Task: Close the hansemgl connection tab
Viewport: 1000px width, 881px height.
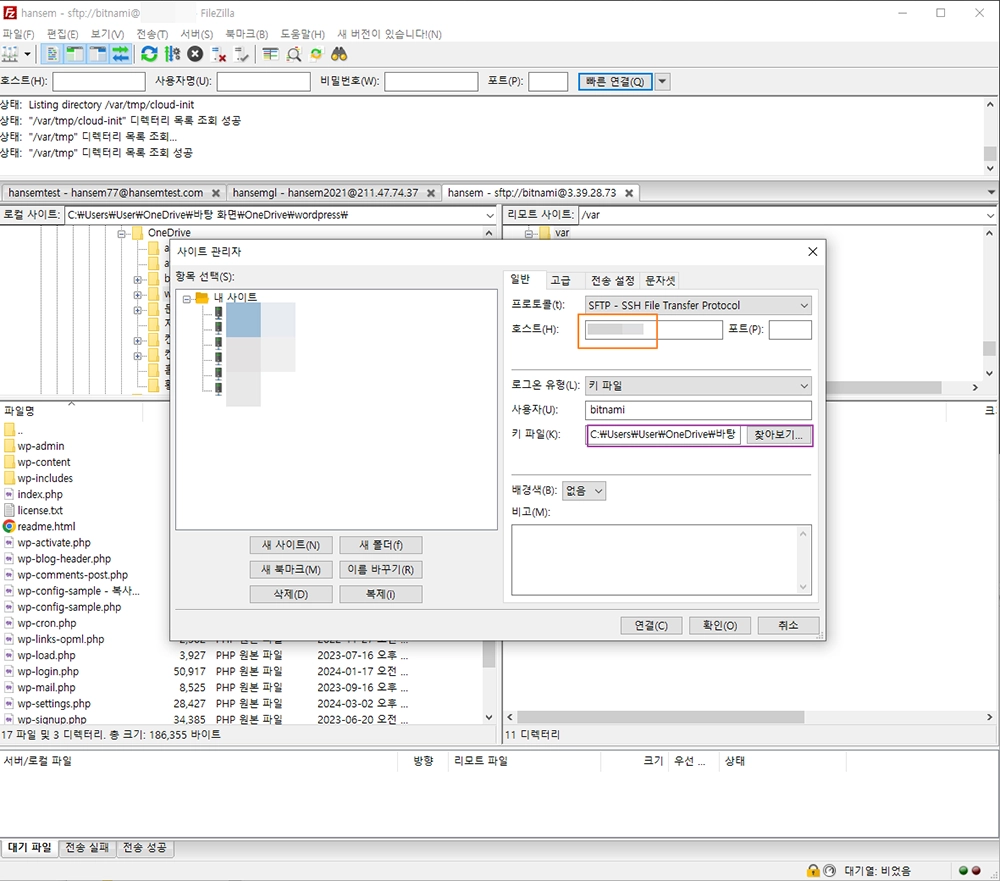Action: point(431,193)
